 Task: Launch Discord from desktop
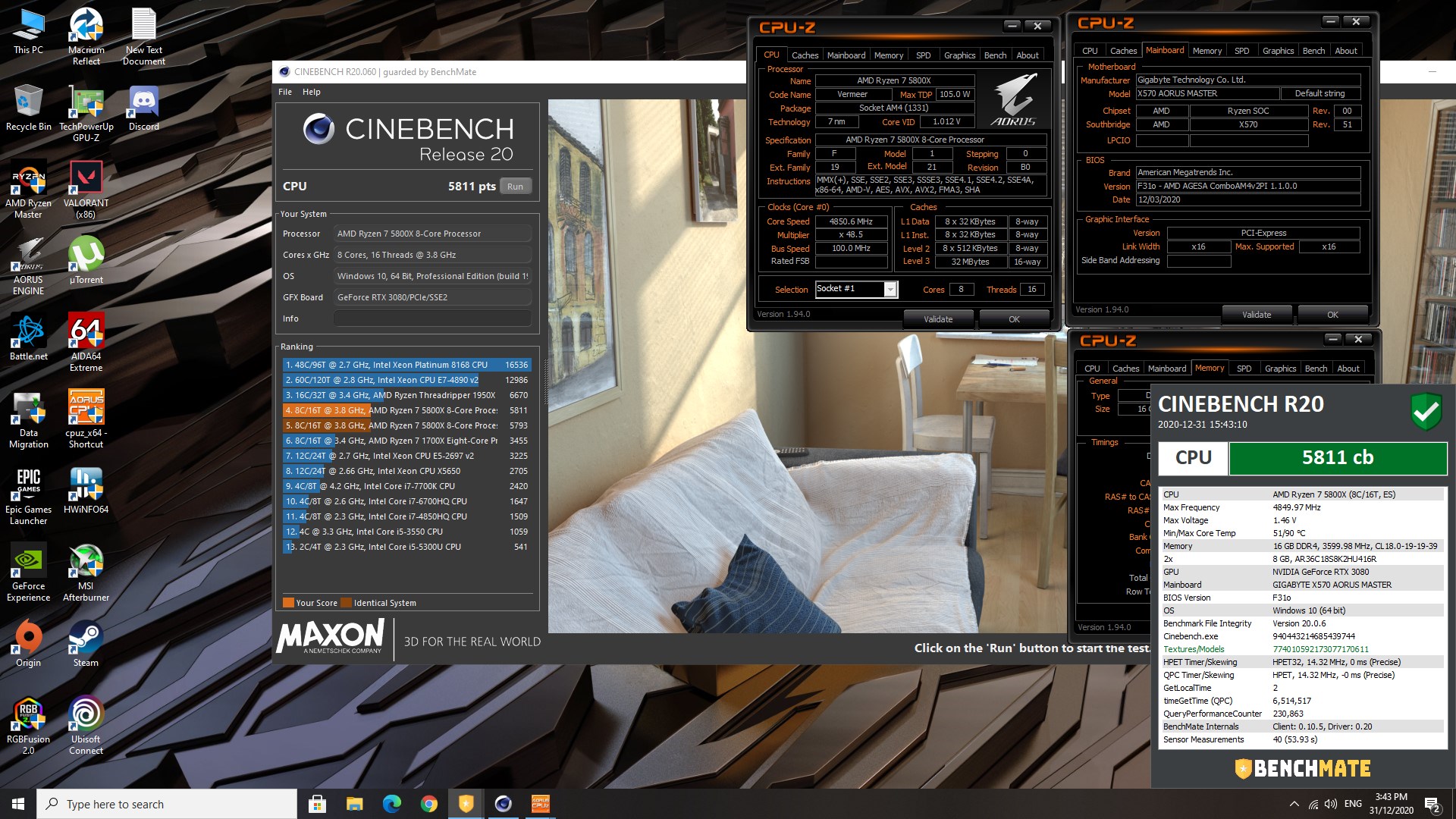click(x=144, y=108)
